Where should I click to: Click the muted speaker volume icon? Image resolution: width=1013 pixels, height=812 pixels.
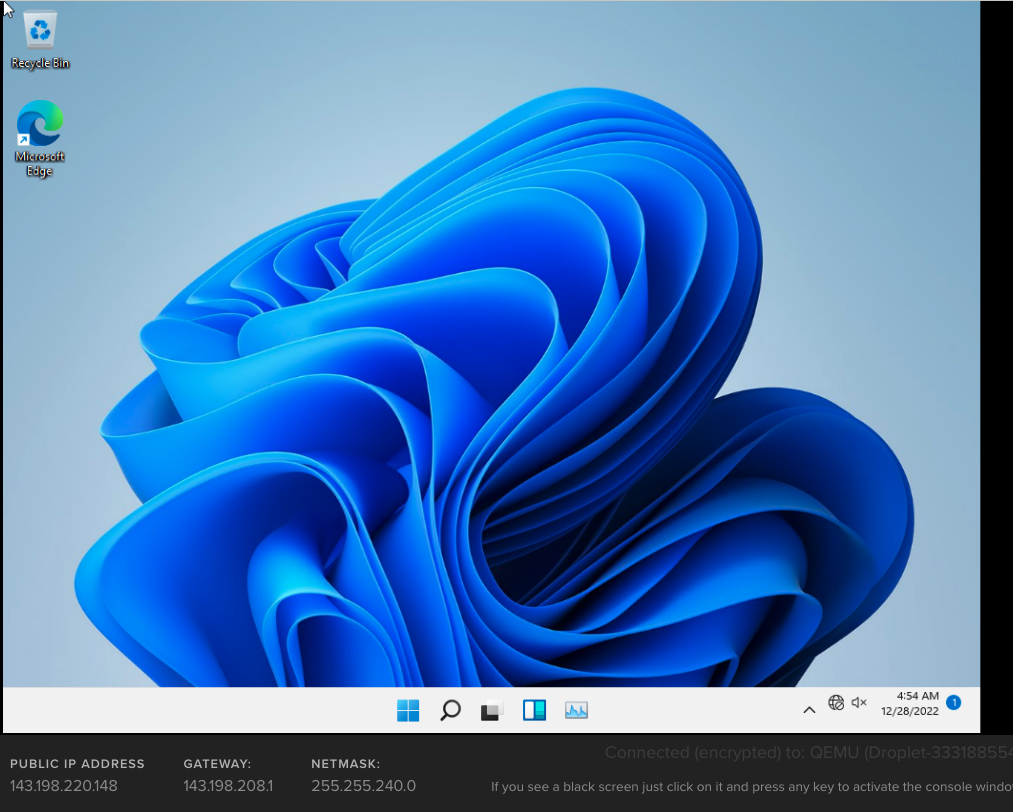point(859,702)
